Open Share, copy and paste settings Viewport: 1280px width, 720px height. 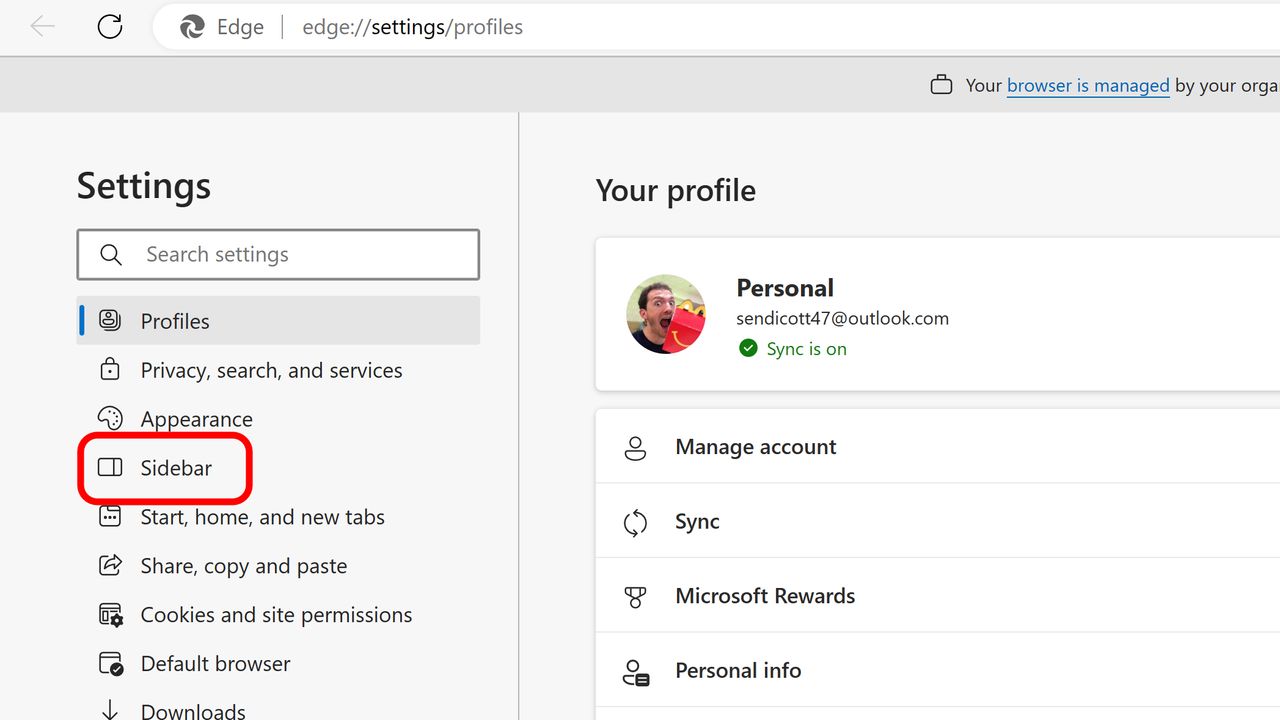pyautogui.click(x=244, y=566)
